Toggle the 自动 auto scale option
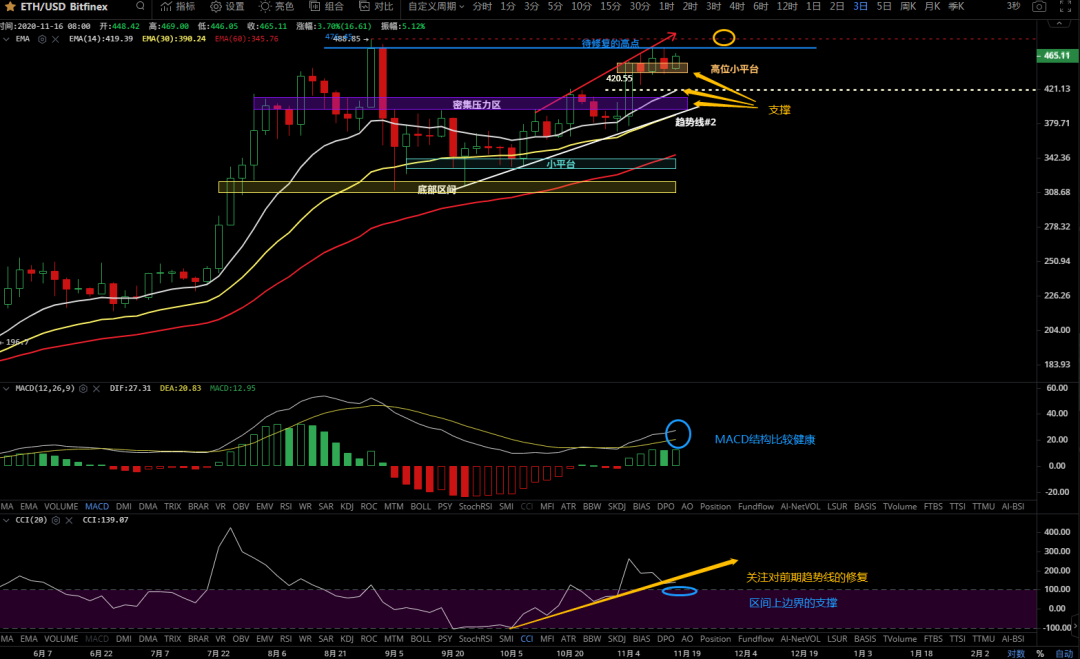Screen dimensions: 1080x659 pyautogui.click(x=1065, y=653)
